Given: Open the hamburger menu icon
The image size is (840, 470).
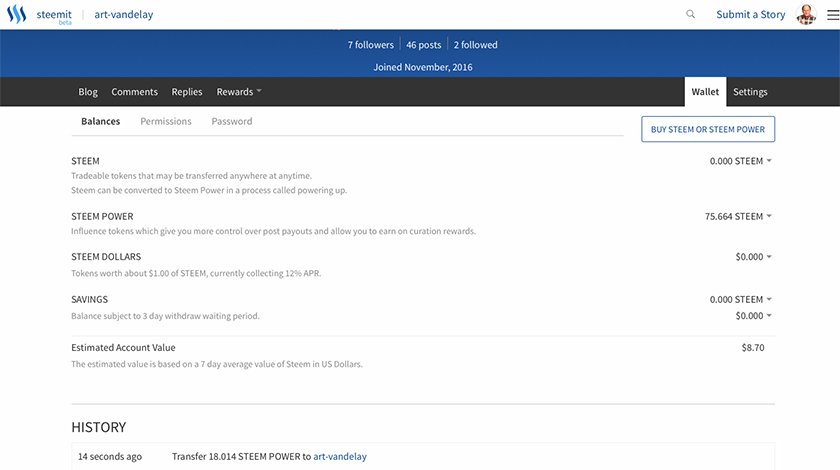Looking at the screenshot, I should (x=833, y=14).
